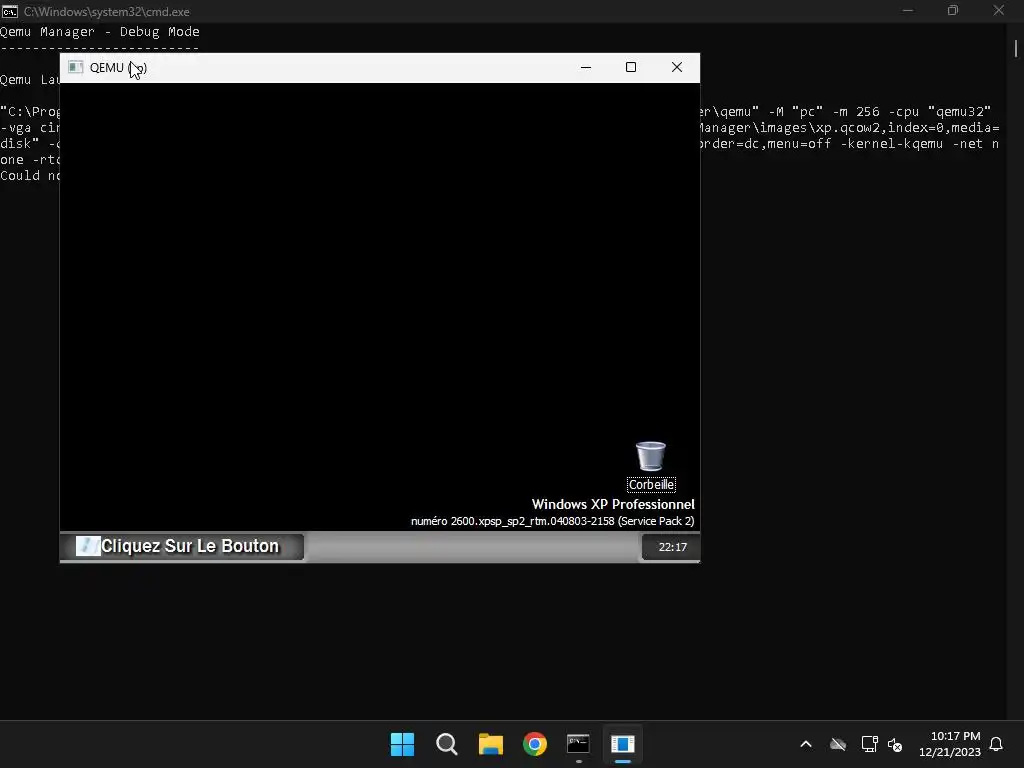Close the QEMU window

pos(677,67)
